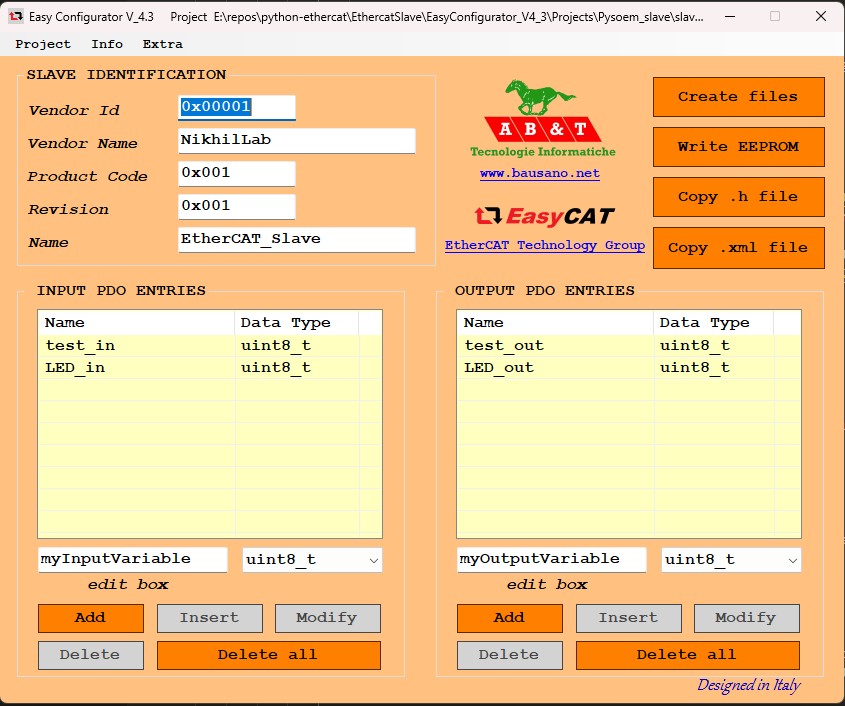The image size is (845, 706).
Task: Click Copy .xml file button
Action: 738,248
